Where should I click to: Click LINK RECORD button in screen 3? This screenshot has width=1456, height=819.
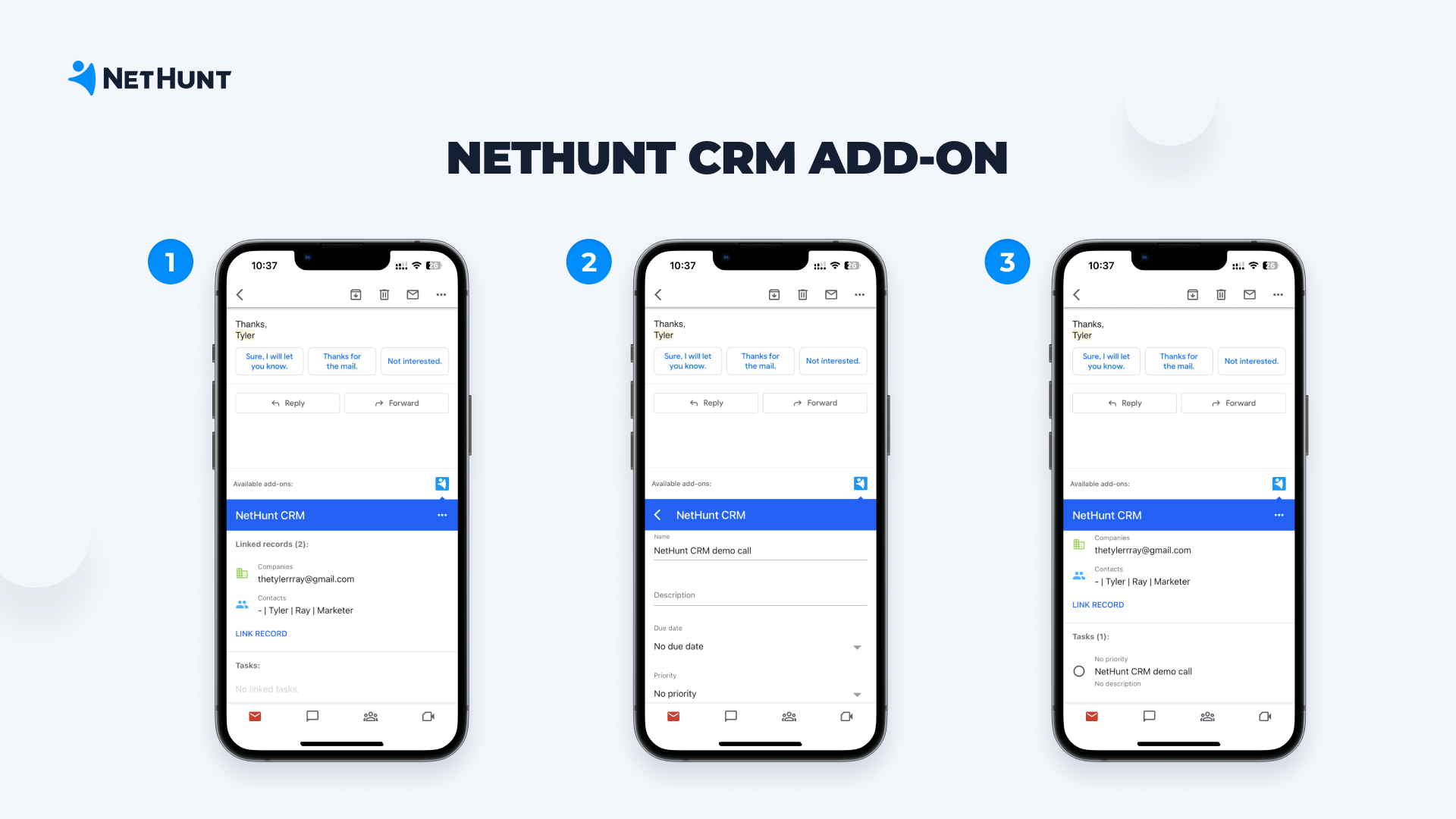1098,604
